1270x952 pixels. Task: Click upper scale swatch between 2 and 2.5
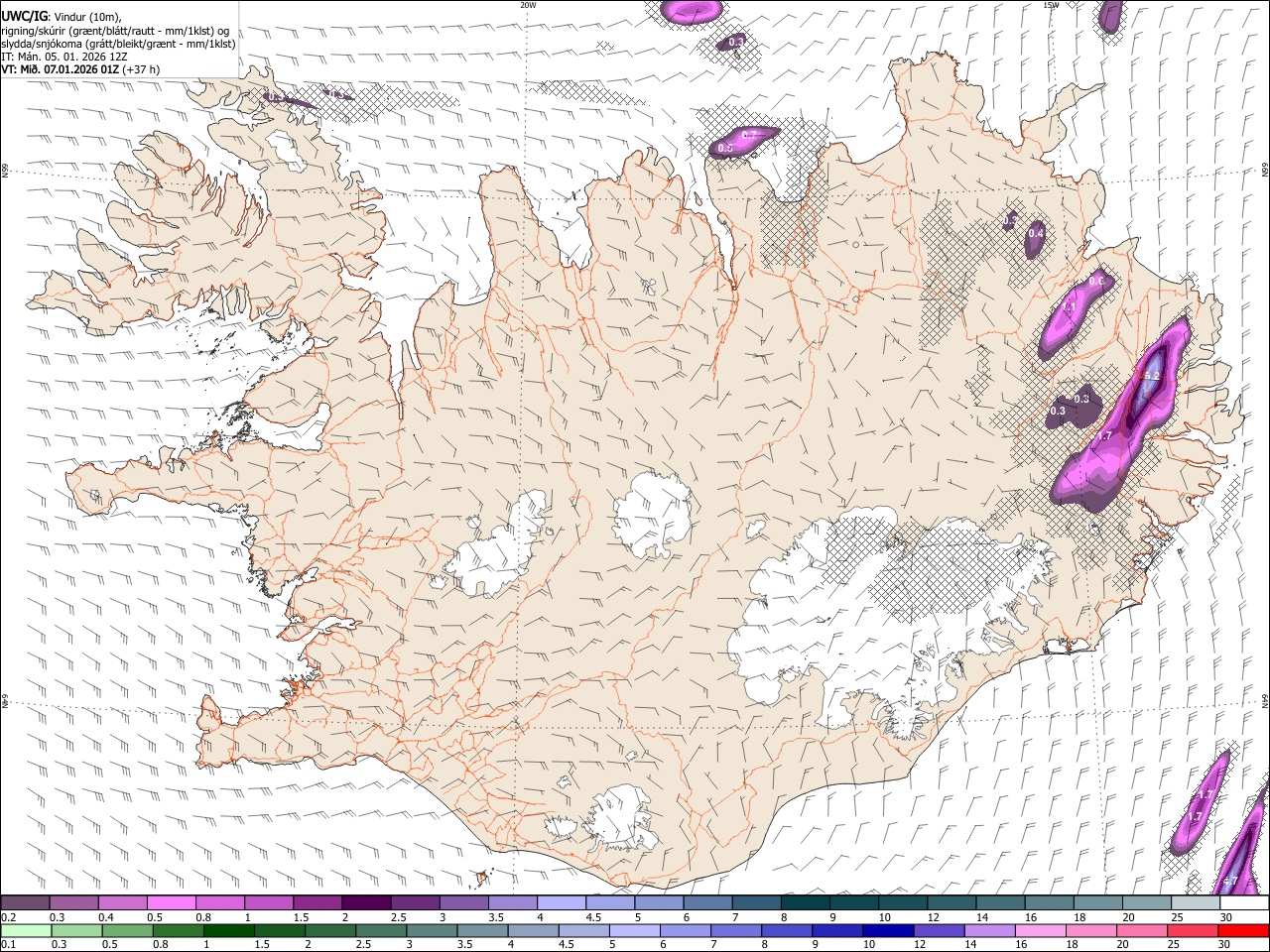point(366,902)
